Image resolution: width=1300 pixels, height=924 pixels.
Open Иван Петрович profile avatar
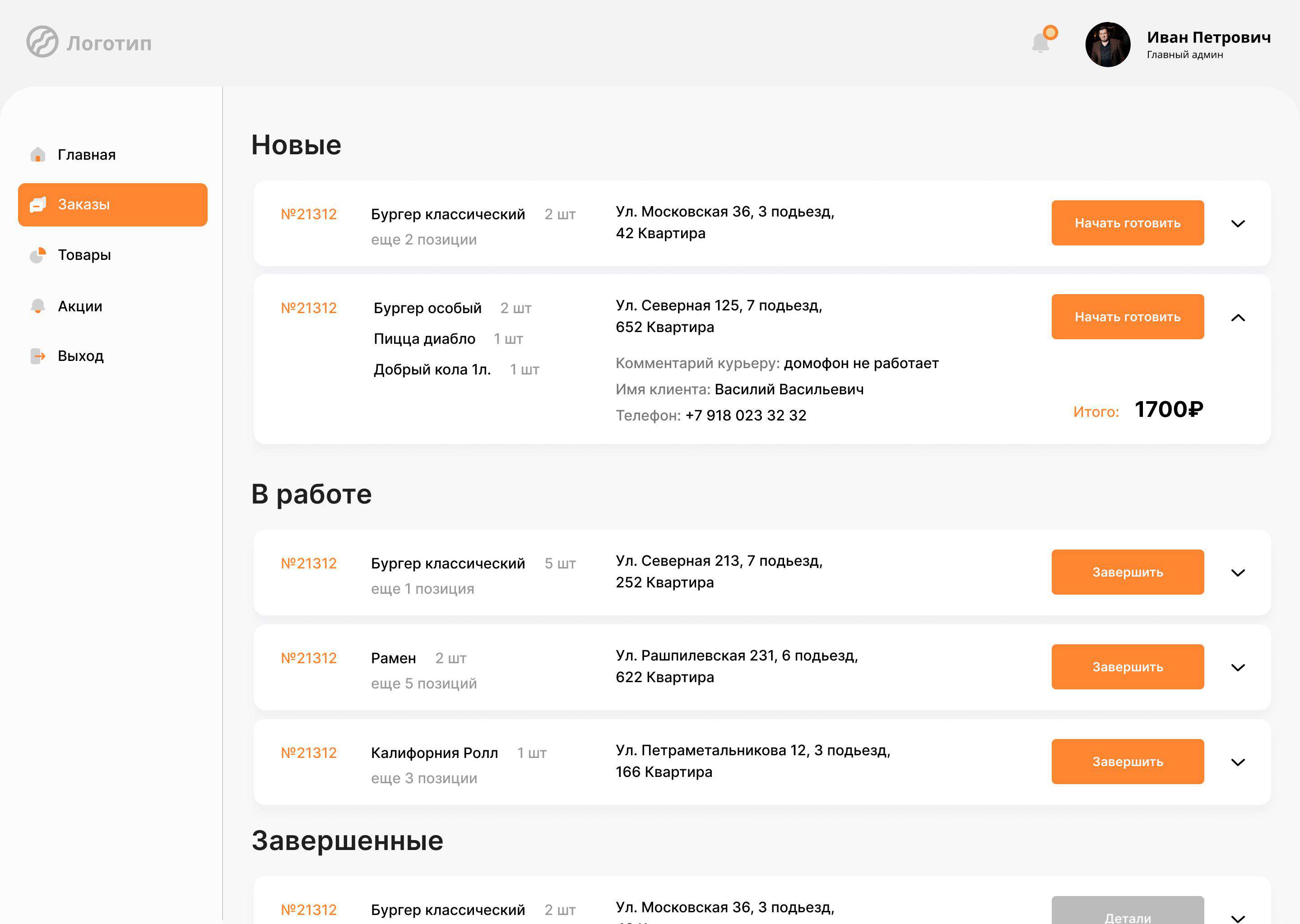point(1107,44)
